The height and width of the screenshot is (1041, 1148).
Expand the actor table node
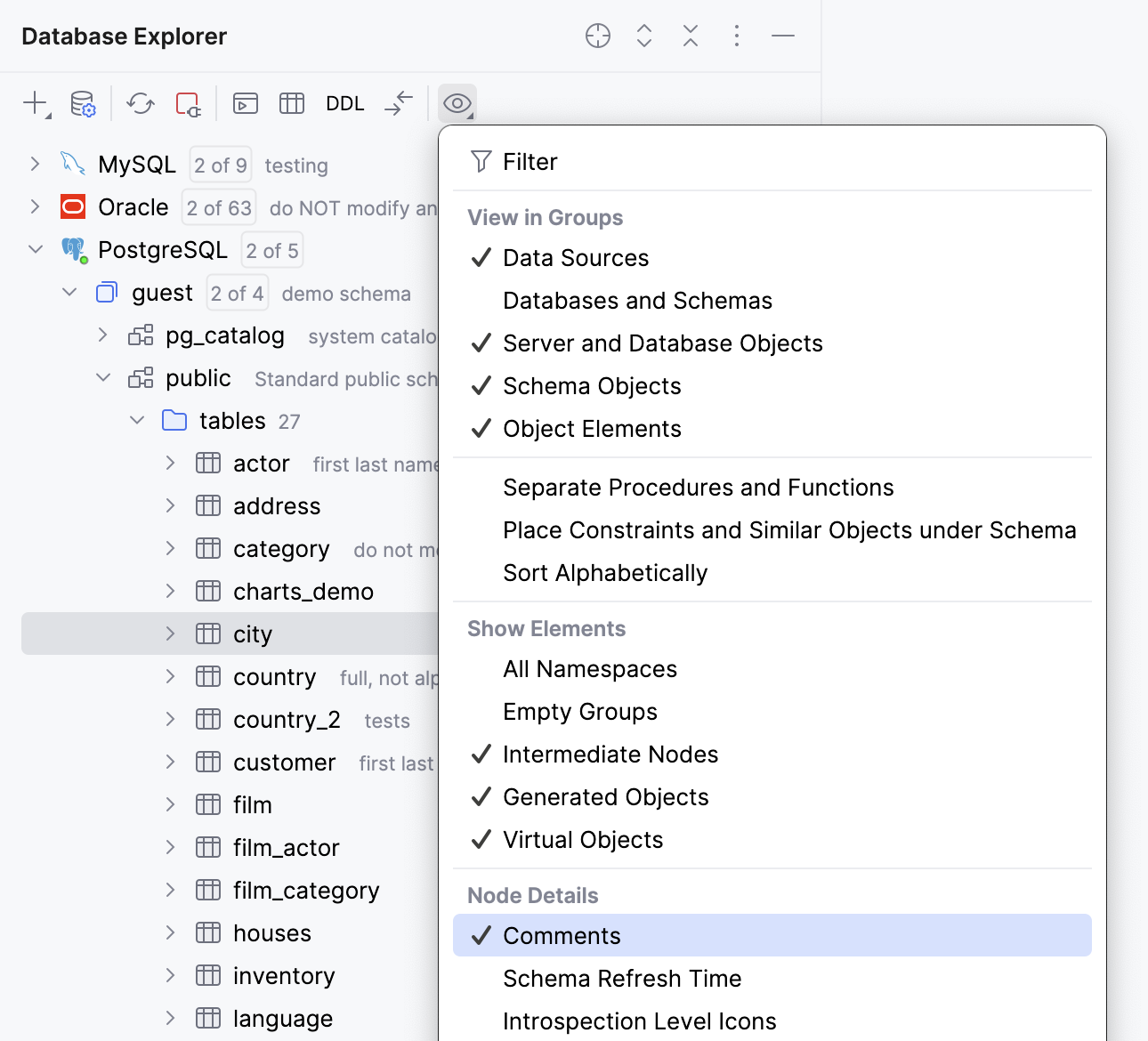point(170,464)
